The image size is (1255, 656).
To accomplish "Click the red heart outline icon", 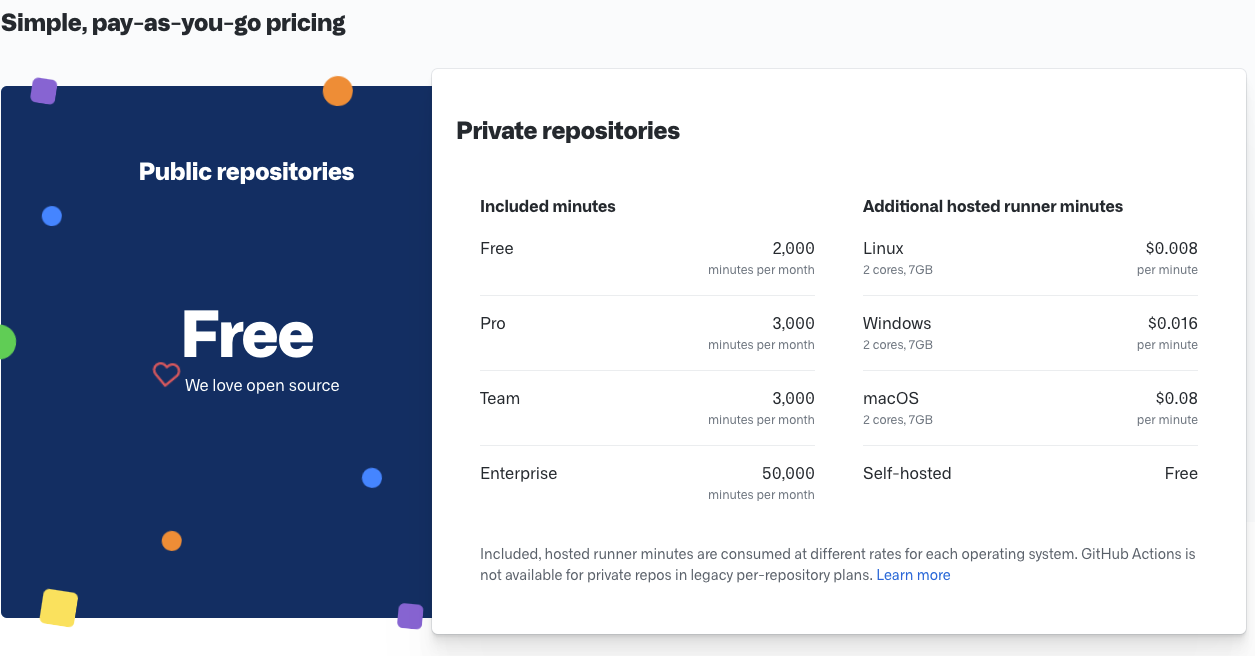I will tap(166, 375).
